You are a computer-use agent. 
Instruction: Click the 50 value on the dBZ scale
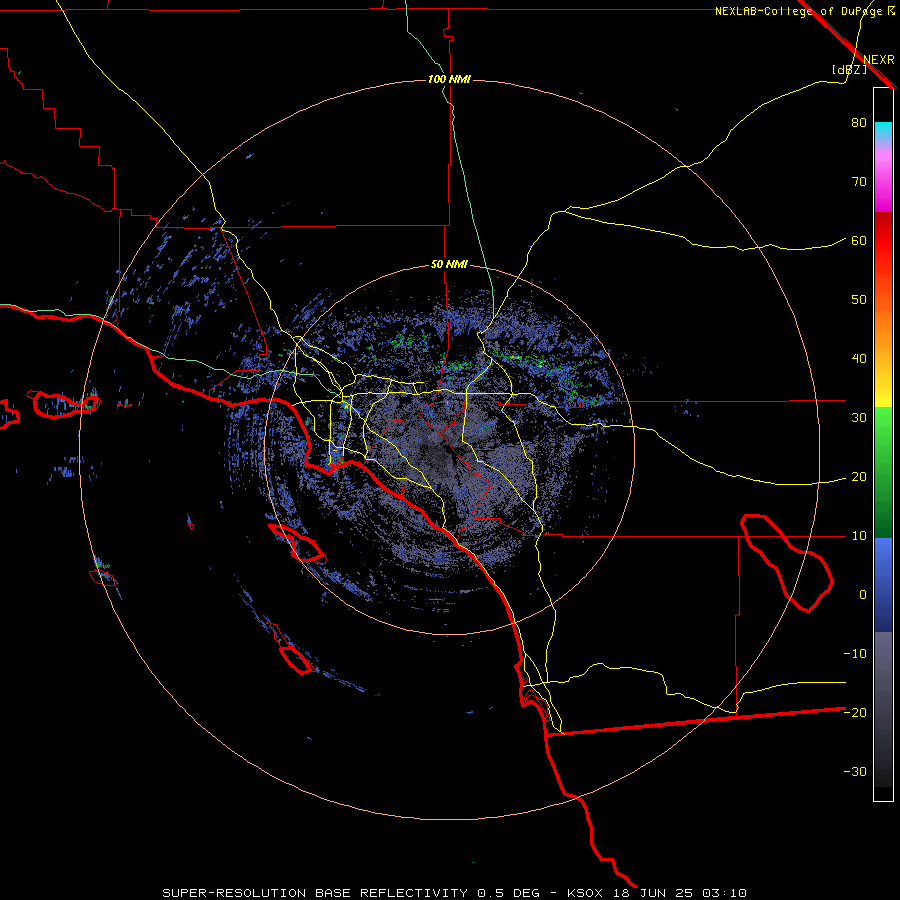click(x=859, y=300)
